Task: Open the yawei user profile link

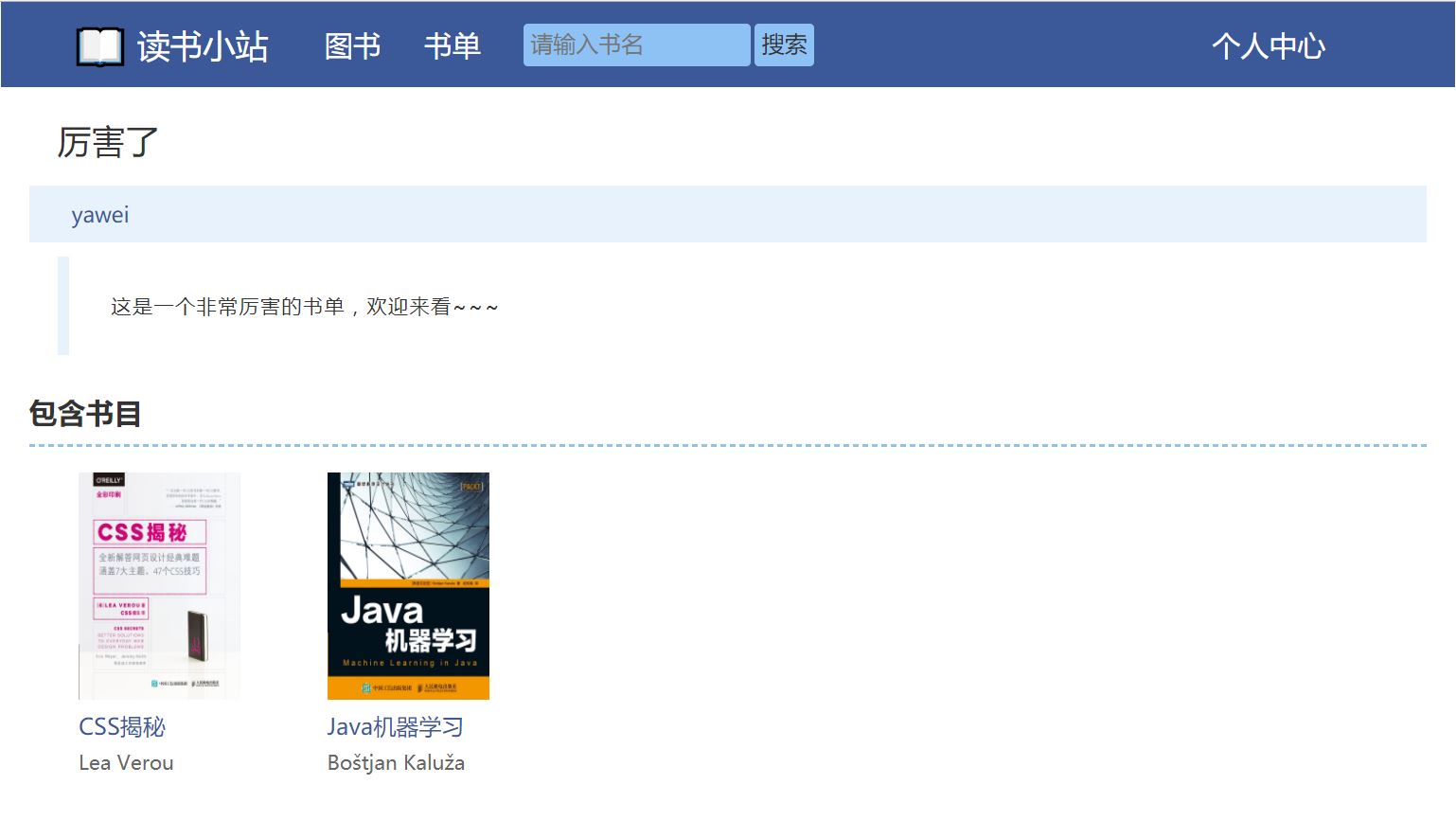Action: (x=100, y=215)
